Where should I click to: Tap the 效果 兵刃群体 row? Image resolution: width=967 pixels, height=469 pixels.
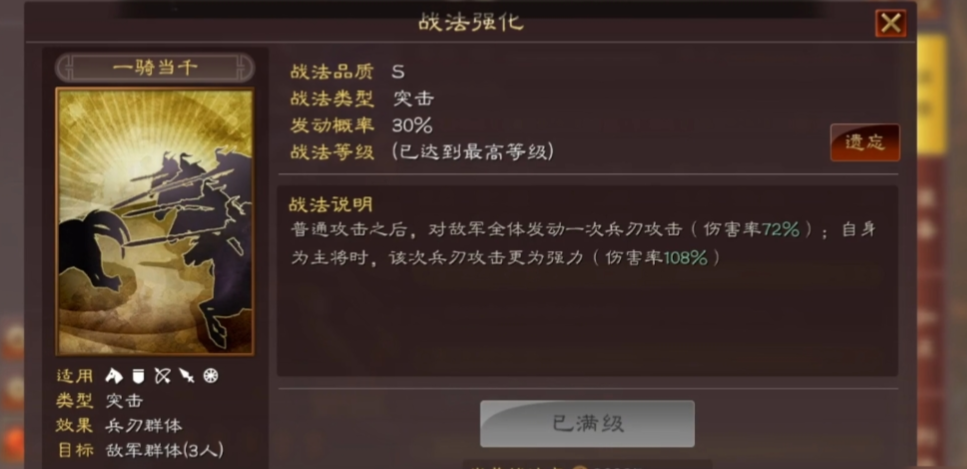pyautogui.click(x=119, y=425)
